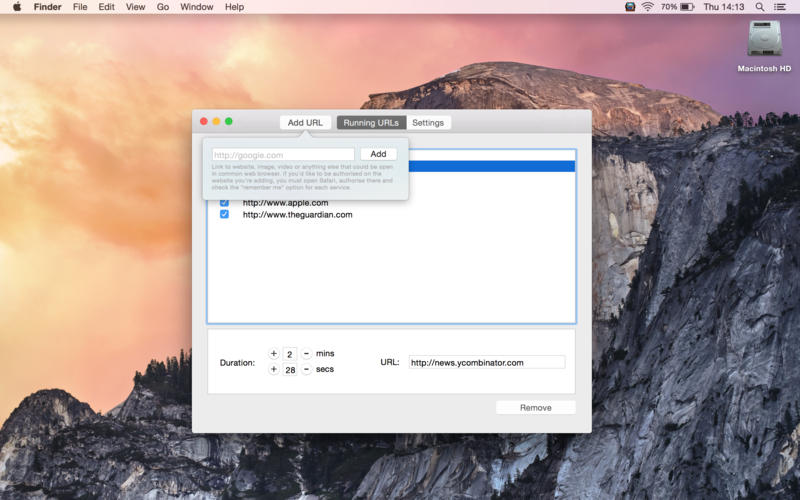800x500 pixels.
Task: Select the Running URLs tab
Action: point(371,123)
